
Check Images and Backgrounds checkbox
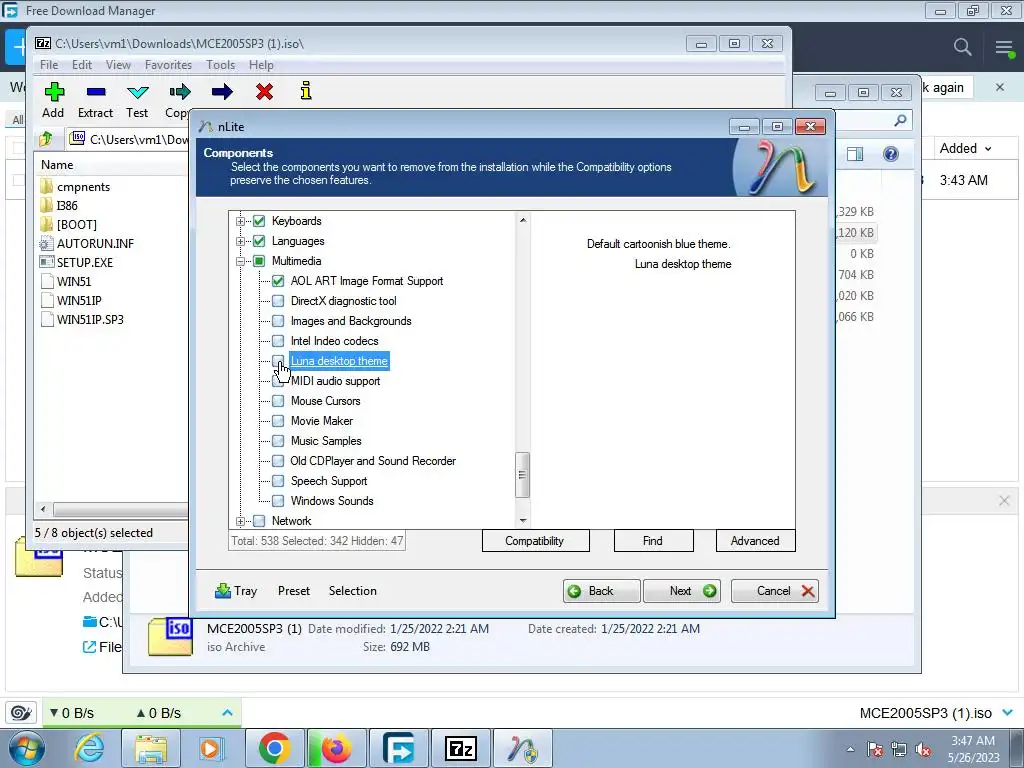tap(278, 321)
